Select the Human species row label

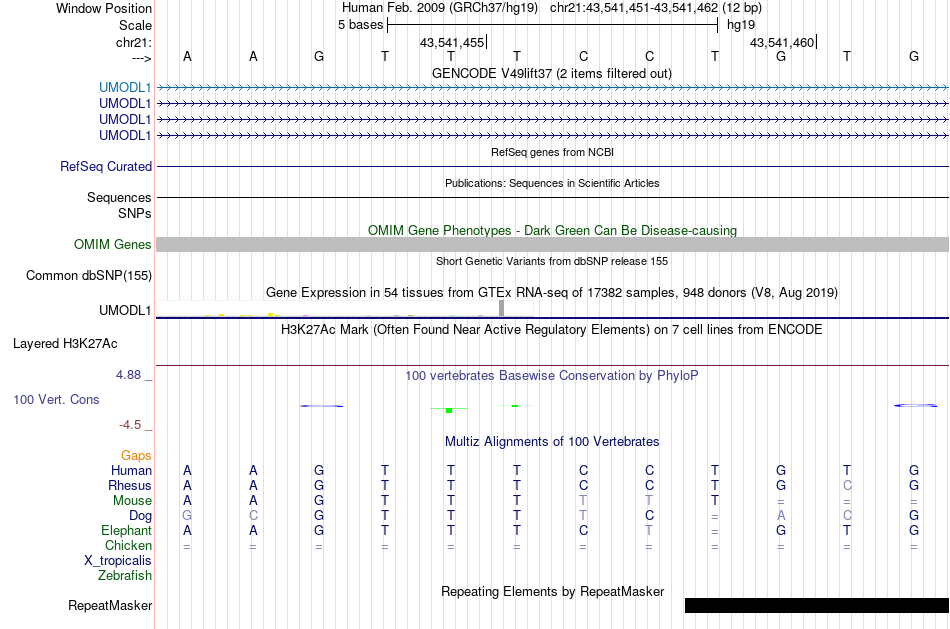click(x=131, y=471)
